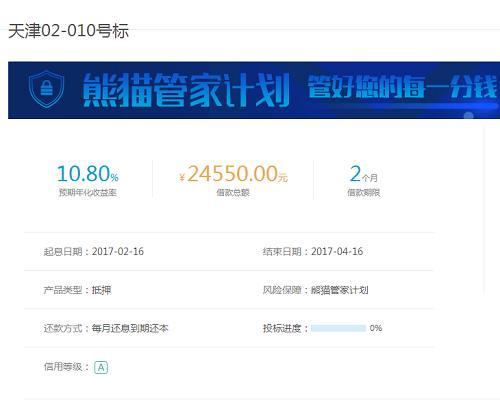The height and width of the screenshot is (411, 500).
Task: Click the shield lock icon in banner
Action: (46, 89)
